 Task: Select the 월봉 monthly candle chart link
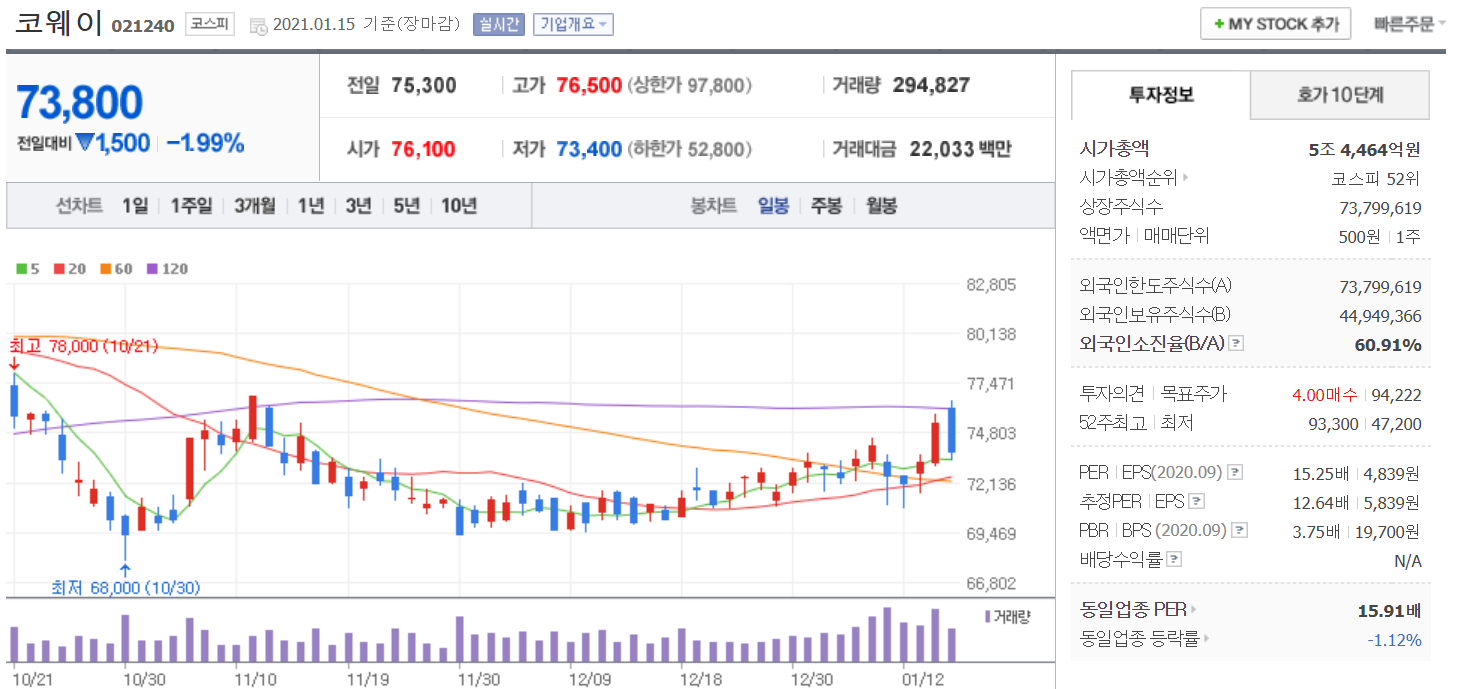click(881, 206)
